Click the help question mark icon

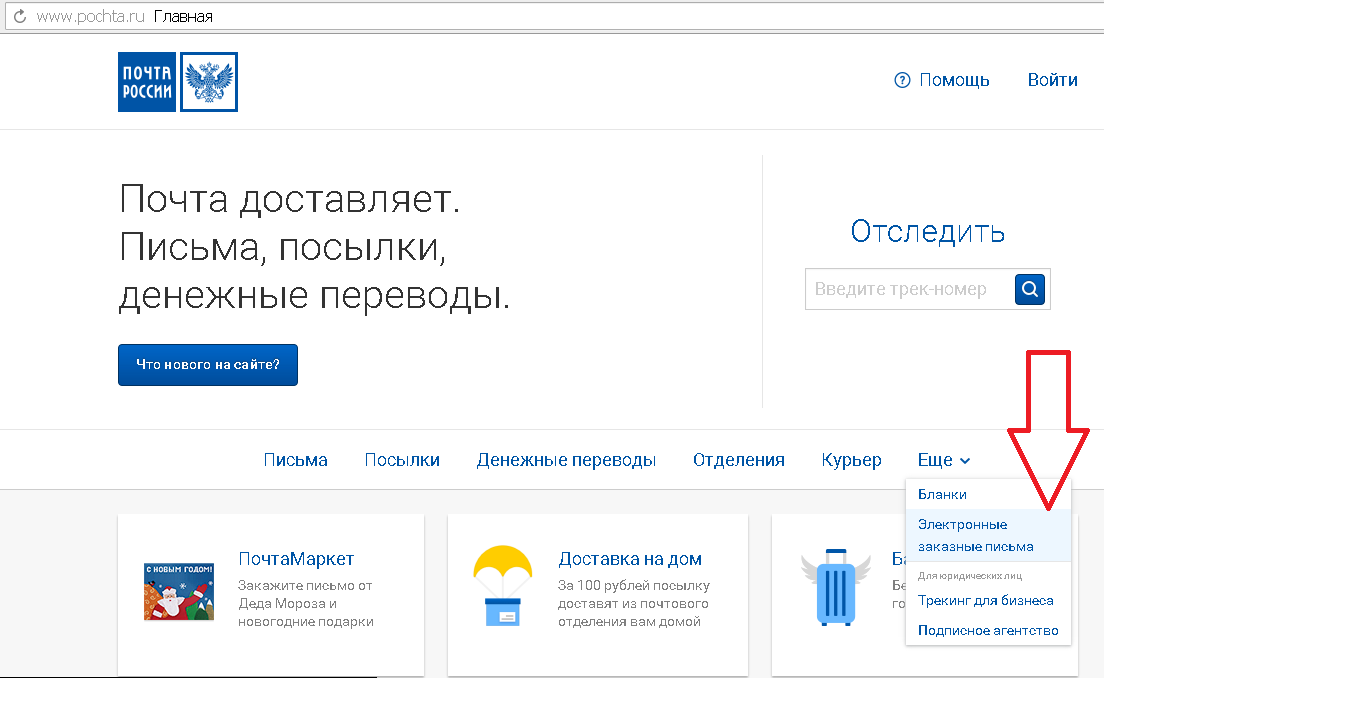(902, 80)
